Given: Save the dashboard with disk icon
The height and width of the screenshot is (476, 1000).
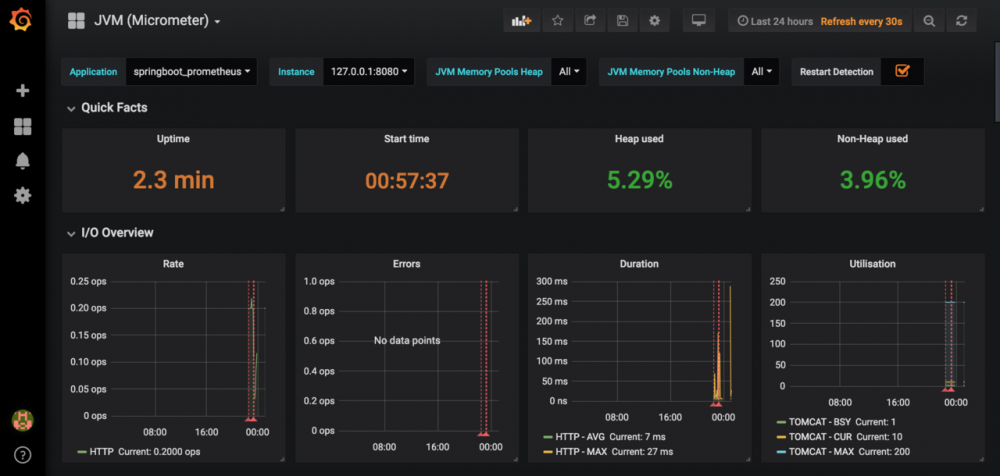Looking at the screenshot, I should 622,21.
